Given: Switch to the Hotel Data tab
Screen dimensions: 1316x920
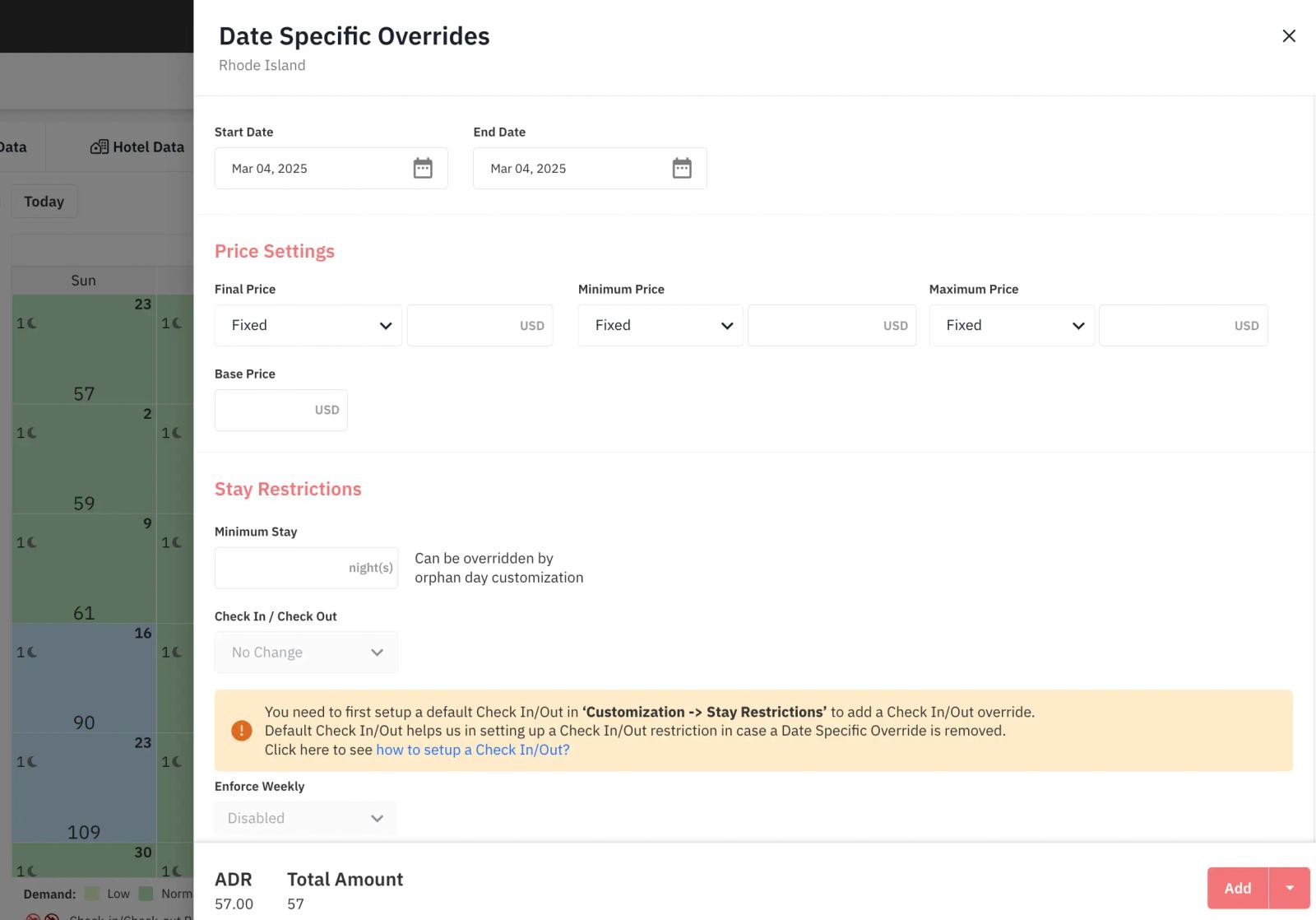Looking at the screenshot, I should [x=137, y=147].
